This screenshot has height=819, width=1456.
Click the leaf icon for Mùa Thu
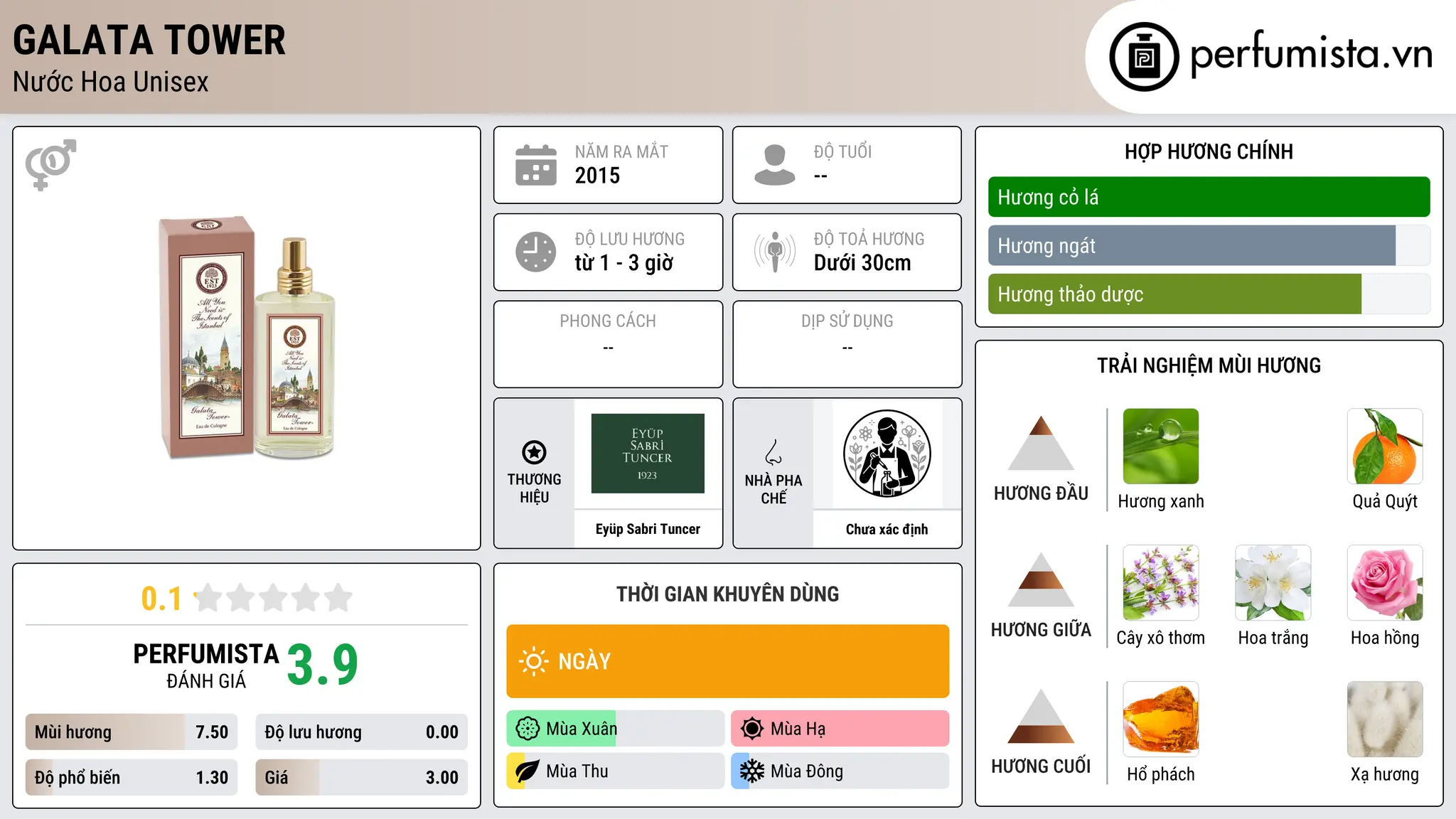[x=528, y=771]
